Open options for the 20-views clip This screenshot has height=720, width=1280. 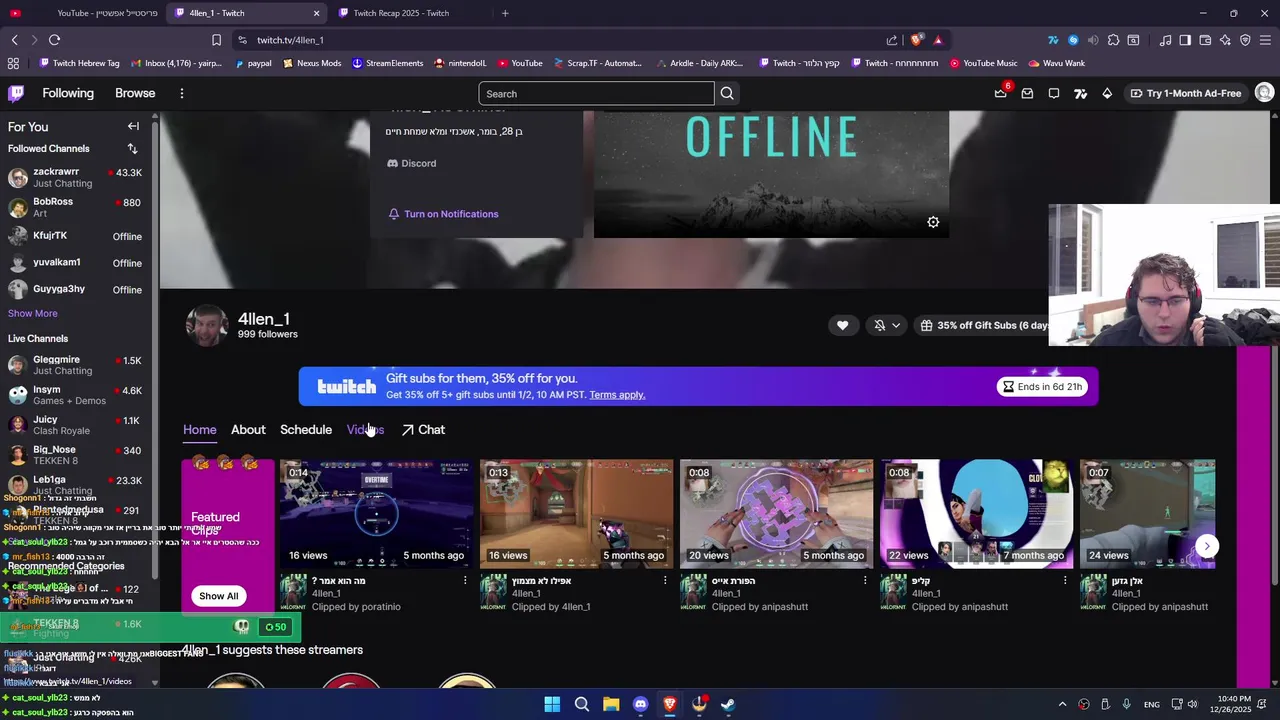[x=865, y=580]
